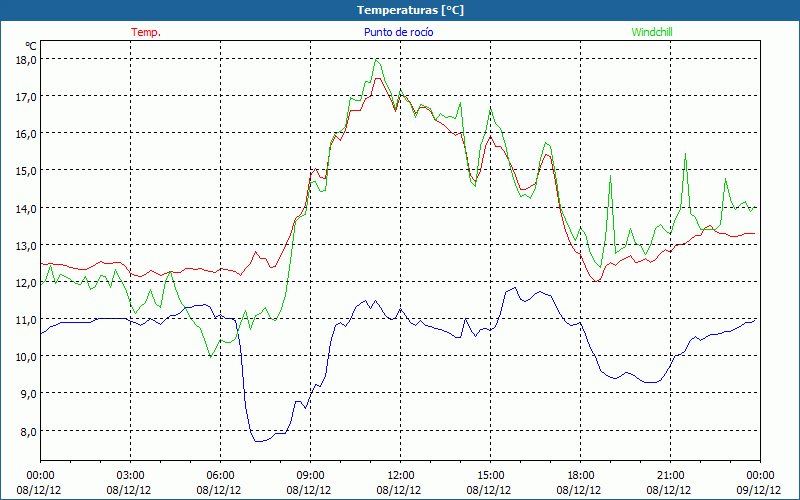
Task: Click the 15,0 y-axis value
Action: tap(26, 171)
